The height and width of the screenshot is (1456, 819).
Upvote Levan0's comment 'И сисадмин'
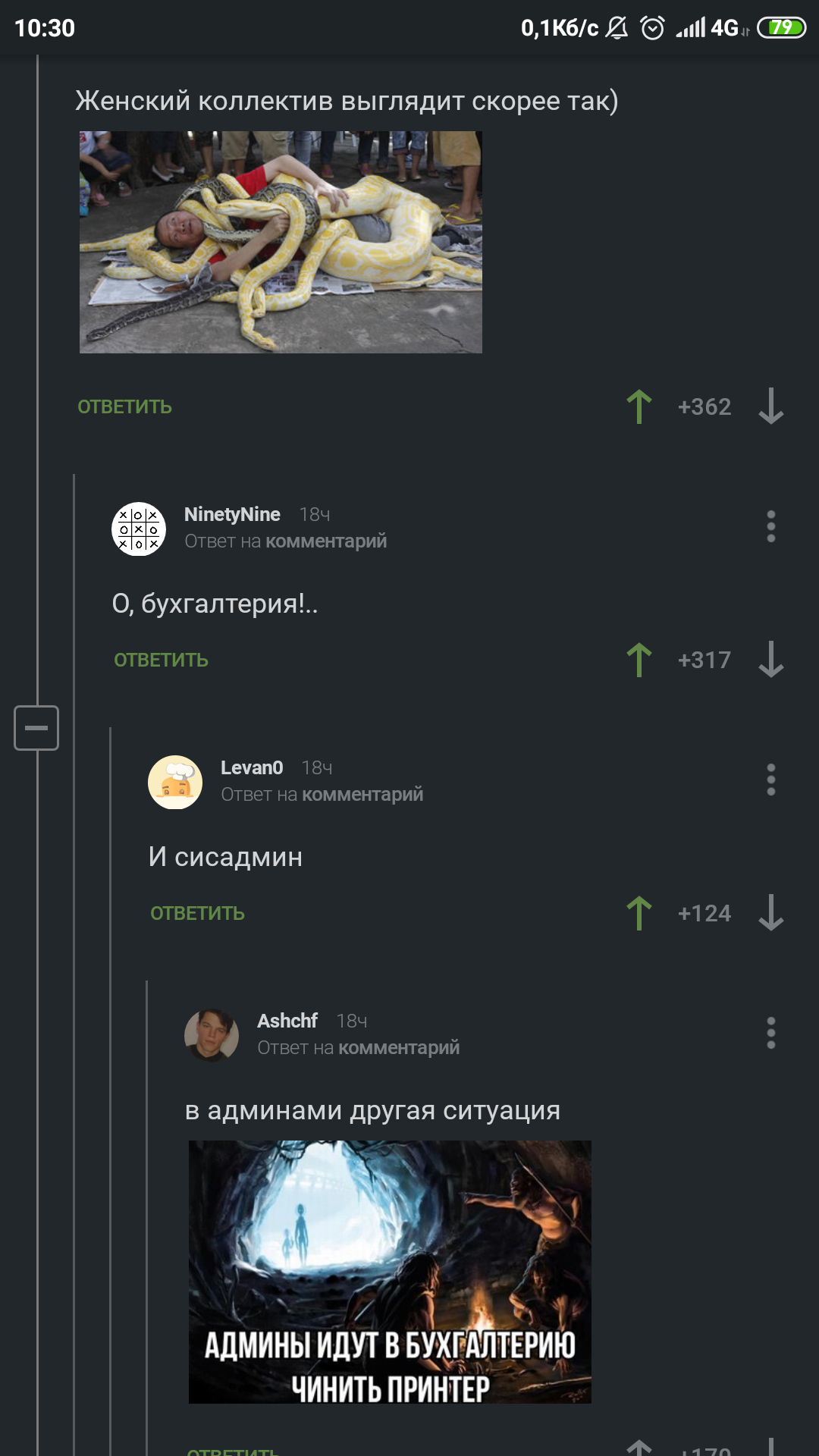click(639, 914)
